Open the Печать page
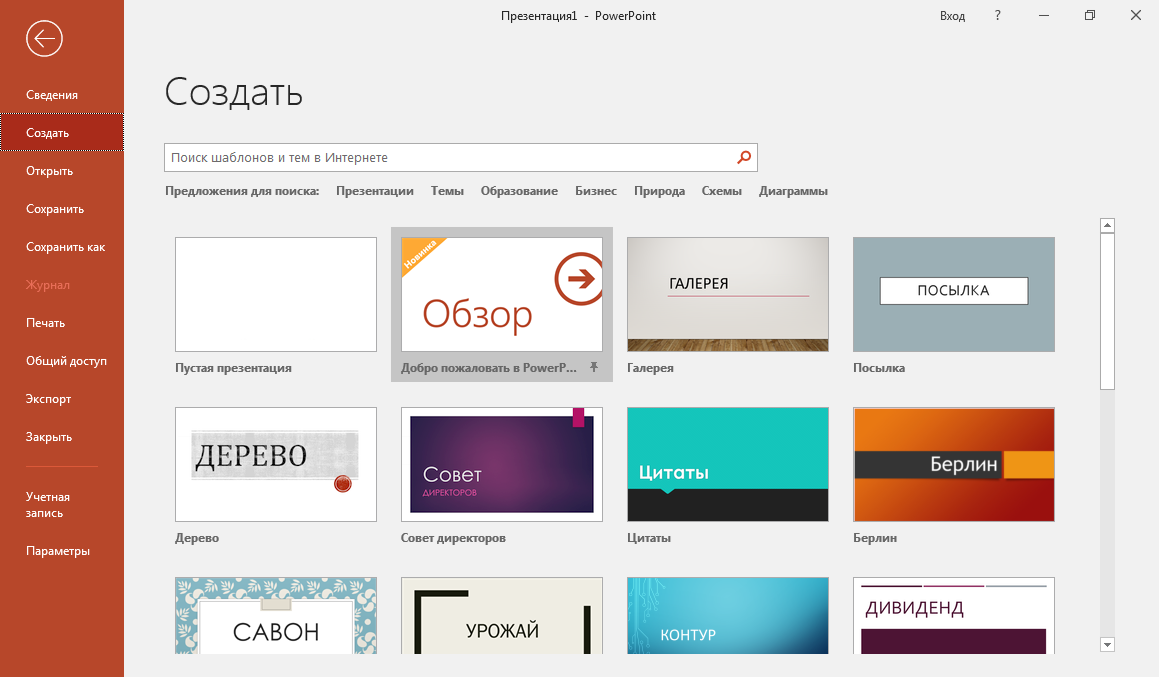Viewport: 1159px width, 677px height. point(62,323)
